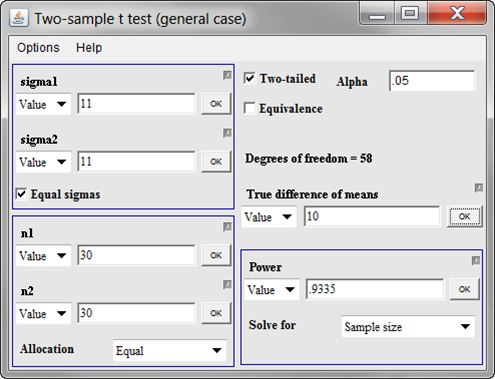
Task: Click the Java icon in the title bar
Action: tap(19, 18)
